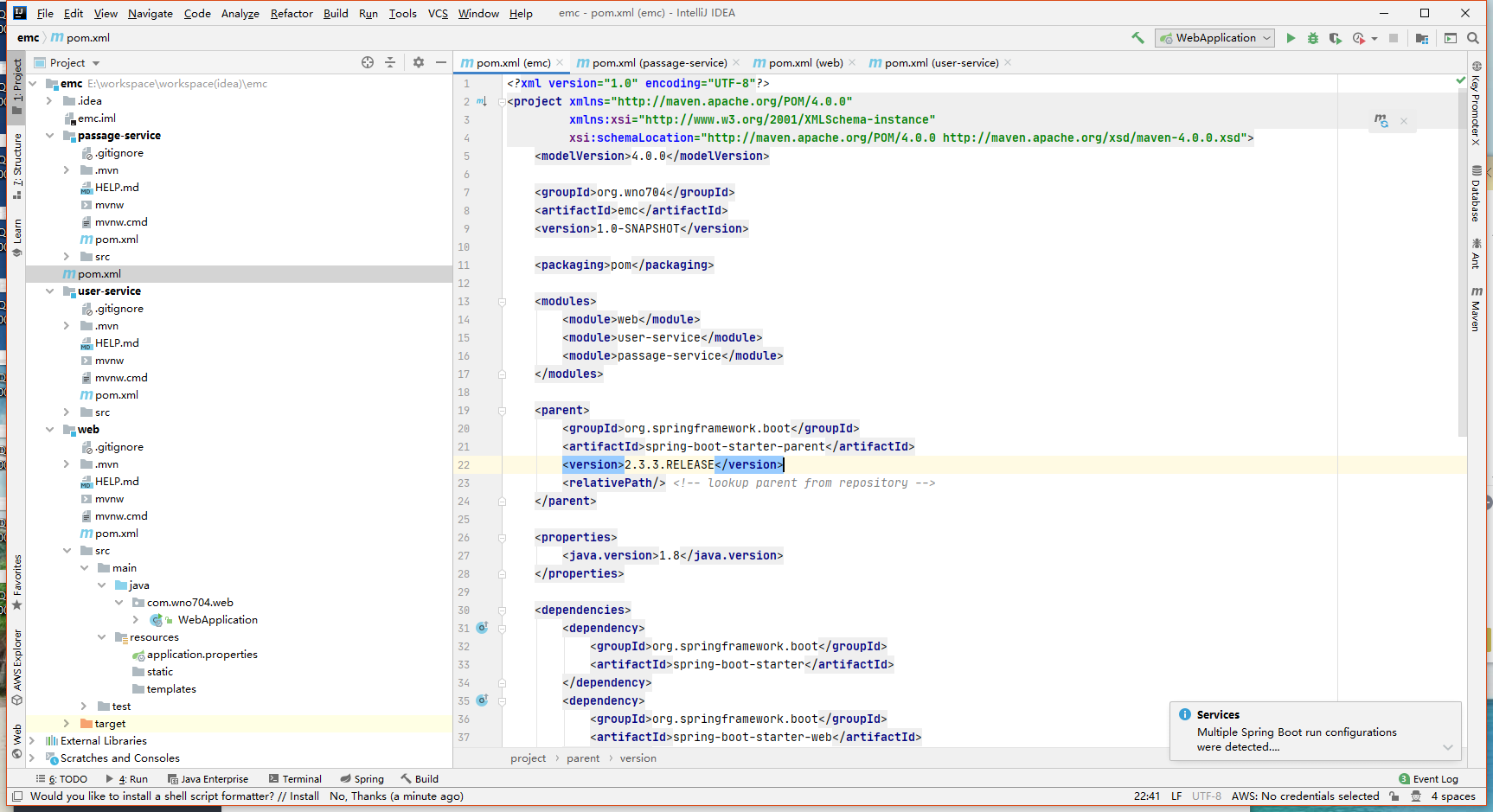Image resolution: width=1493 pixels, height=812 pixels.
Task: Run the application with Coverage
Action: [x=1336, y=38]
